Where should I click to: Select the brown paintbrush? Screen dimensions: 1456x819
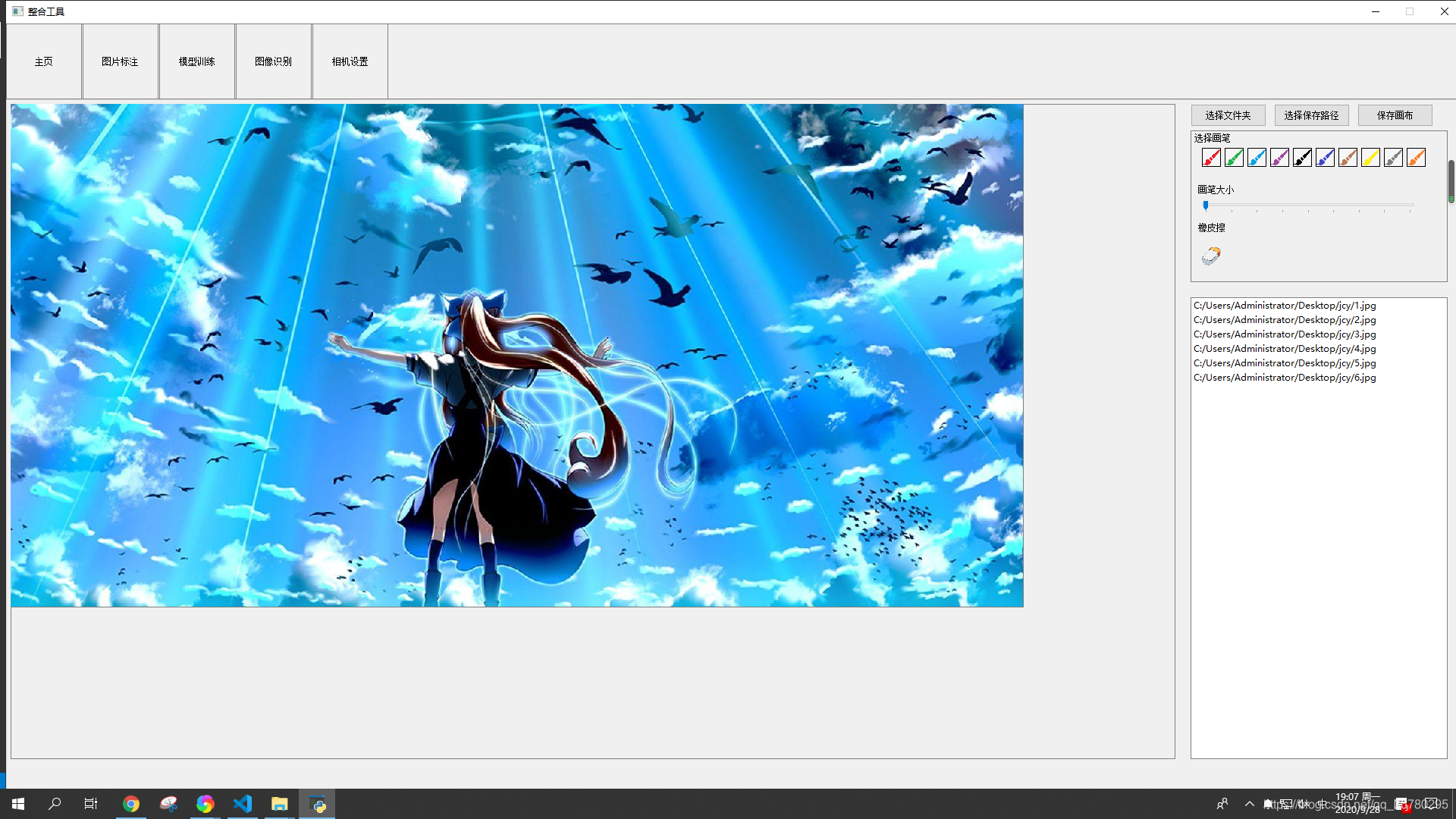click(1348, 158)
